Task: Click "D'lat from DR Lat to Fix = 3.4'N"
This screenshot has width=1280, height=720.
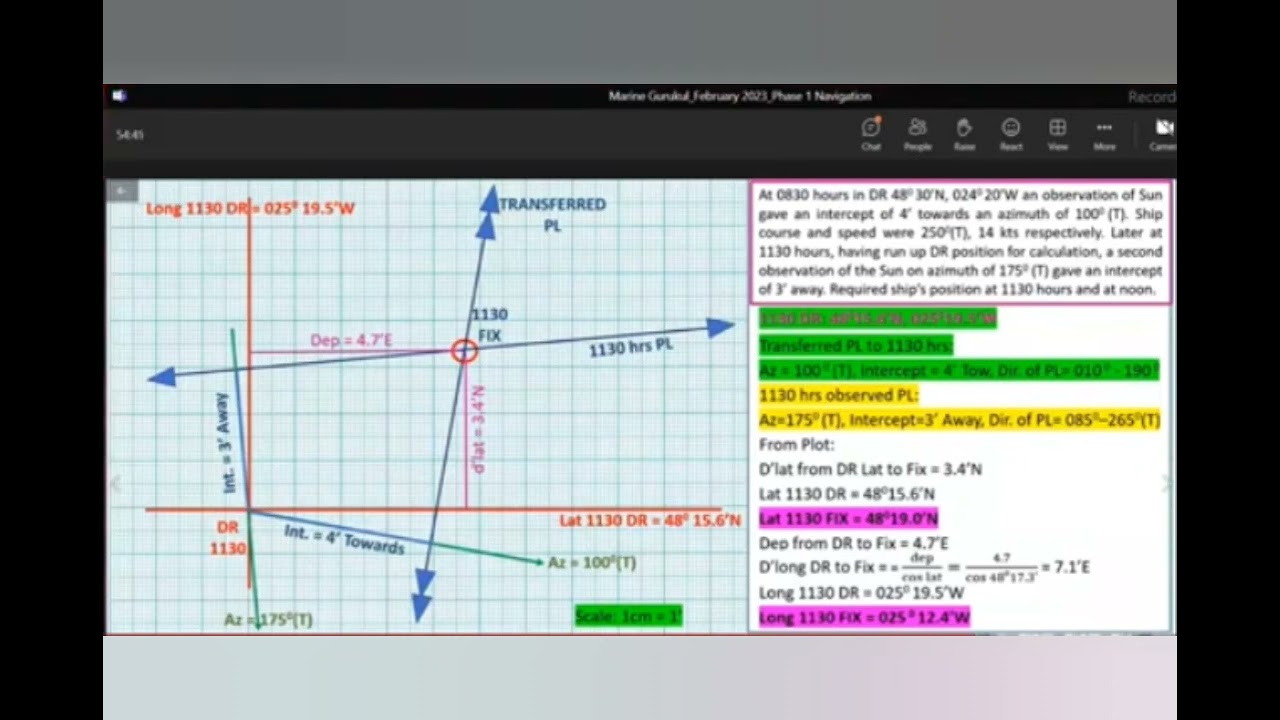Action: [870, 469]
